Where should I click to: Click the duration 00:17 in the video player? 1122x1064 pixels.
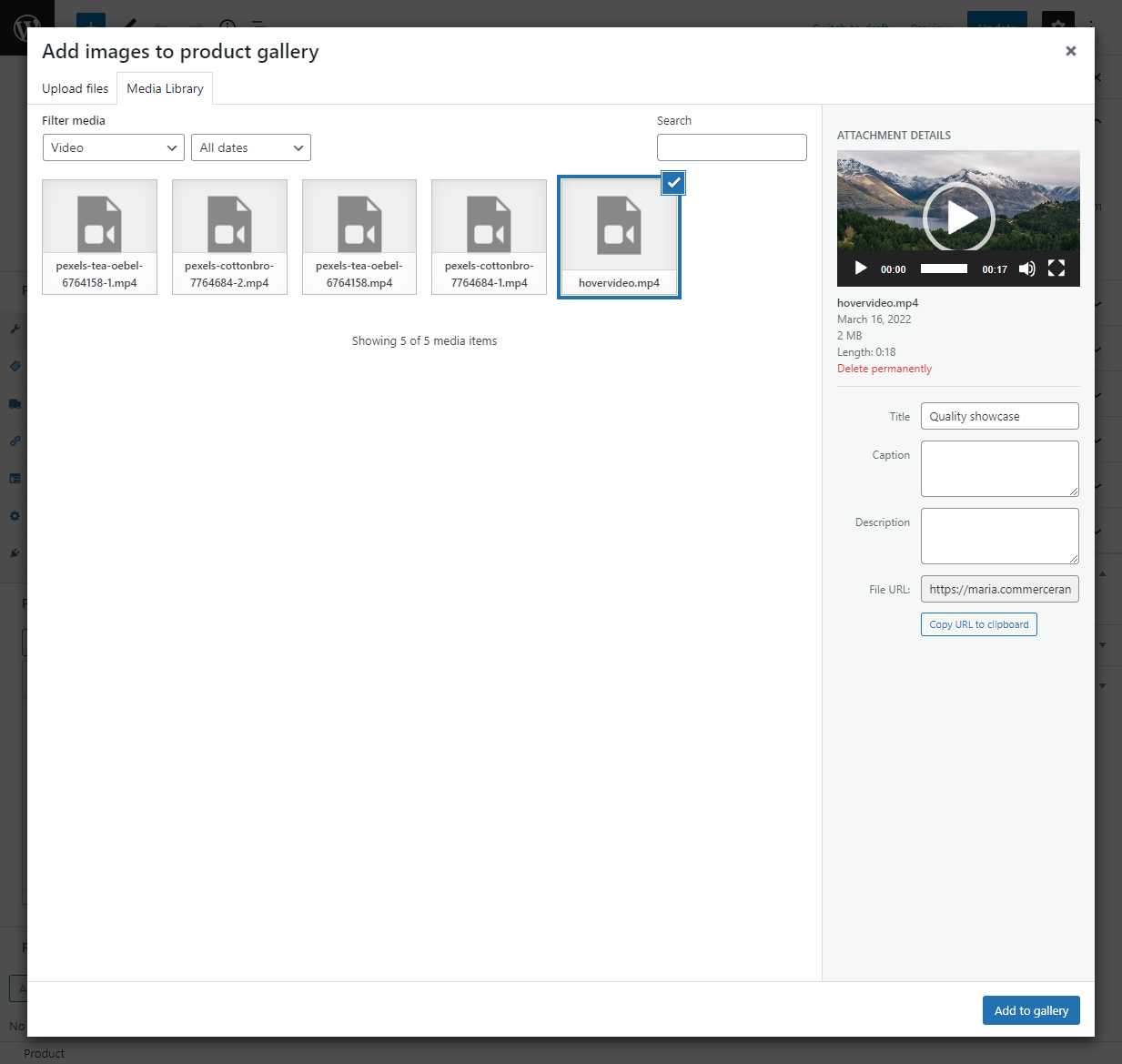coord(995,269)
